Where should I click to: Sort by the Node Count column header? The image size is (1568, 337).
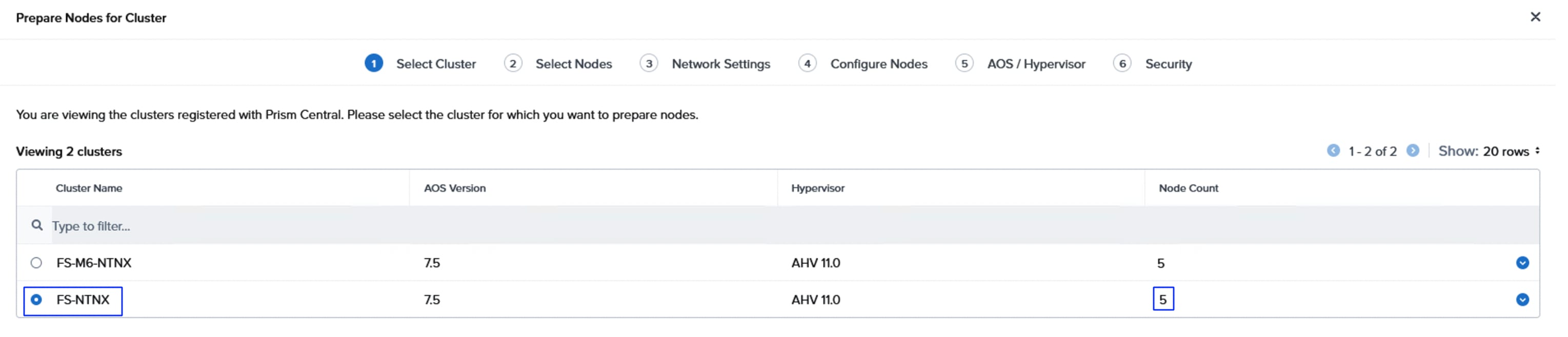click(x=1188, y=188)
